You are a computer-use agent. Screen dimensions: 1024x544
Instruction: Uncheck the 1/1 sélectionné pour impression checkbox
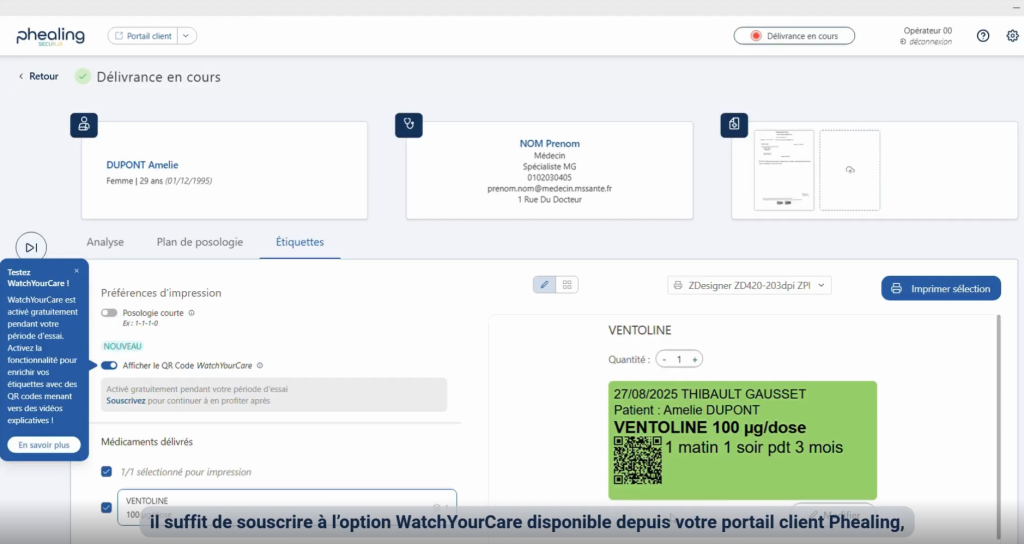point(107,471)
